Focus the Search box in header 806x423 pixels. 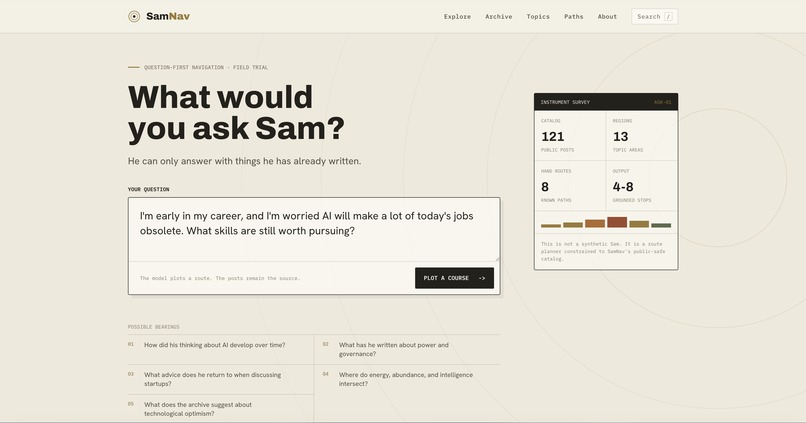tap(654, 16)
